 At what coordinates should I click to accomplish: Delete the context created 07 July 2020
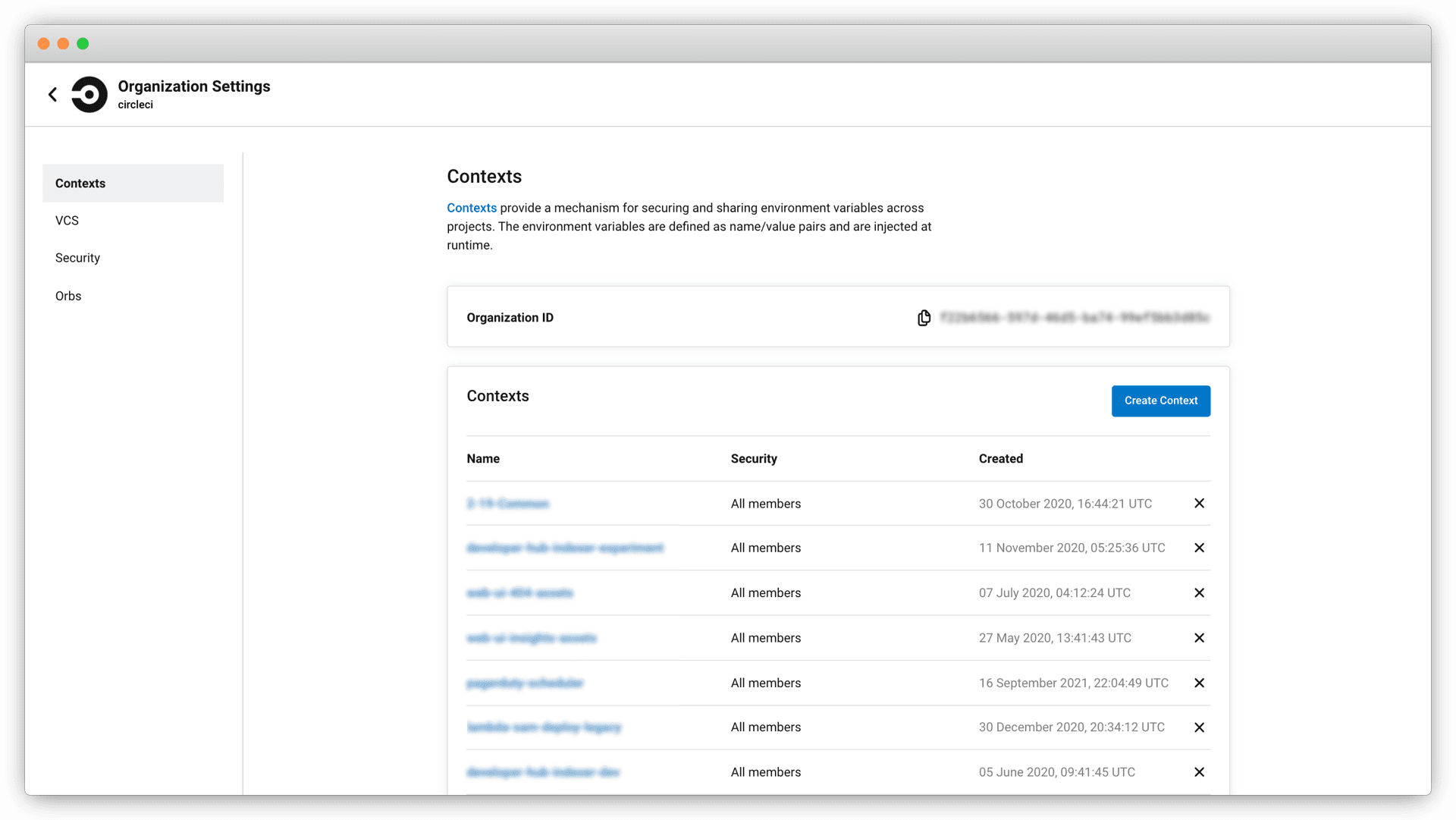coord(1199,593)
